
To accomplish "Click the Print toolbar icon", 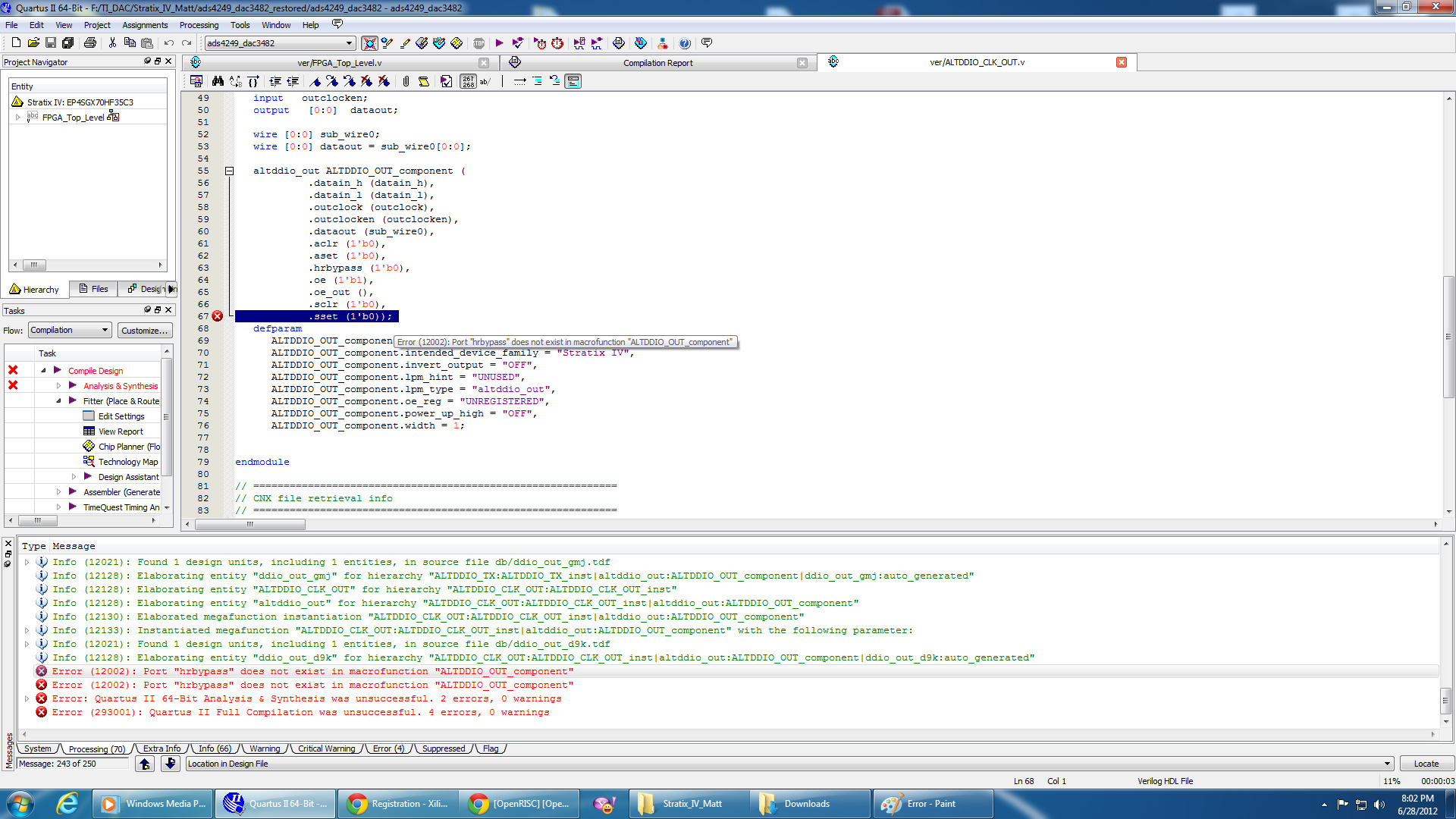I will 90,43.
